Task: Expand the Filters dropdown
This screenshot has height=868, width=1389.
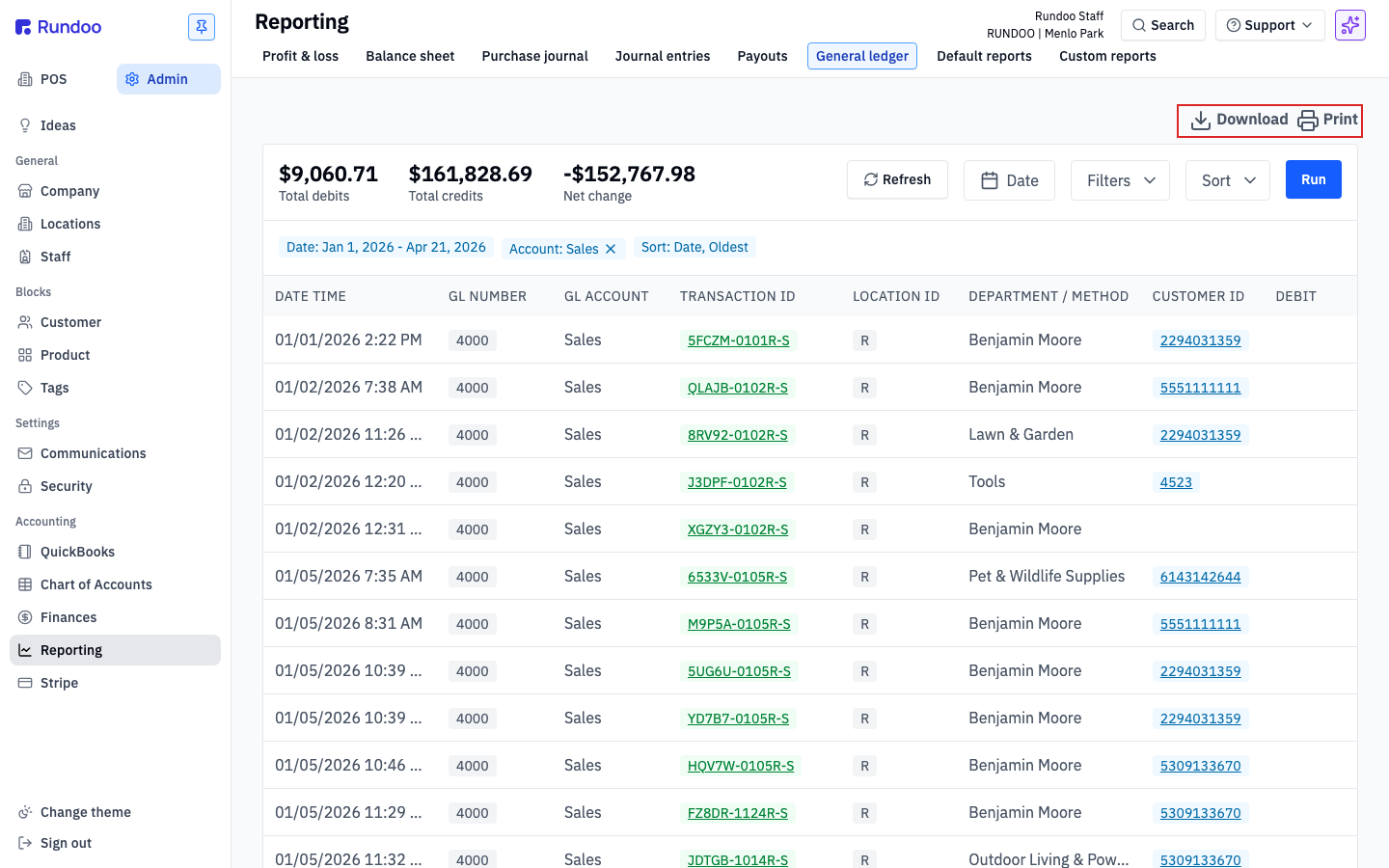Action: (x=1120, y=180)
